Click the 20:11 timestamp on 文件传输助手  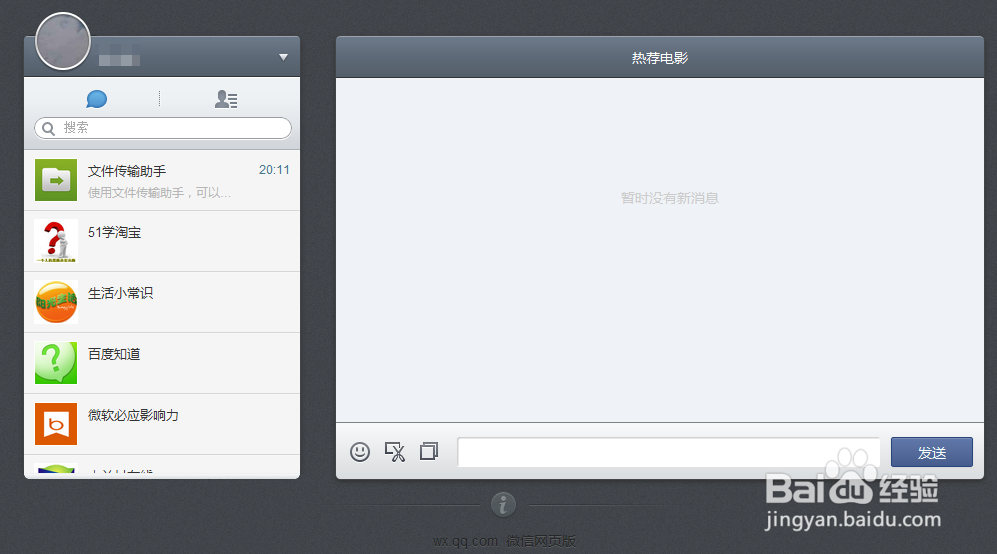click(x=274, y=170)
